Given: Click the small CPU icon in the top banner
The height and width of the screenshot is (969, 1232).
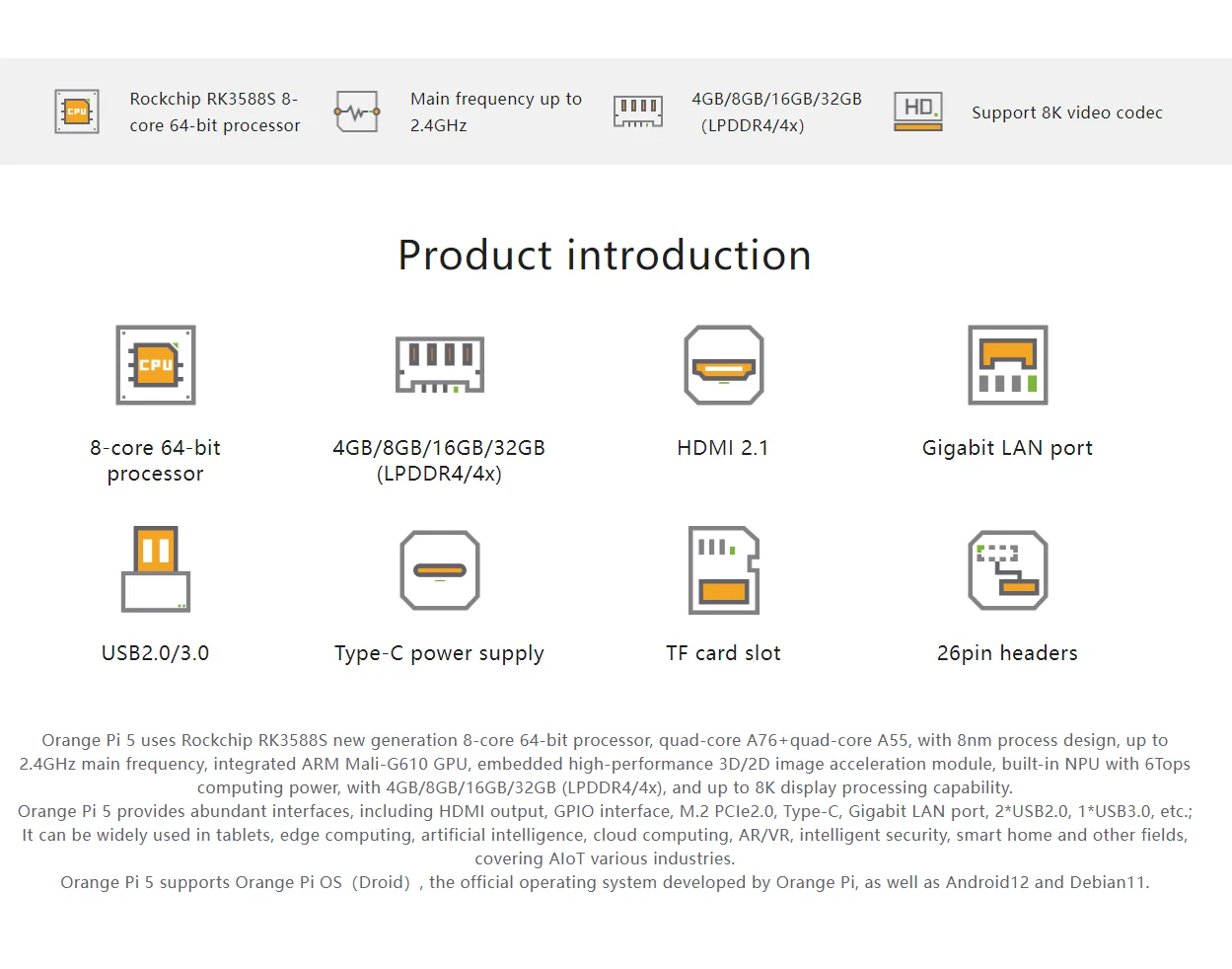Looking at the screenshot, I should pos(77,112).
